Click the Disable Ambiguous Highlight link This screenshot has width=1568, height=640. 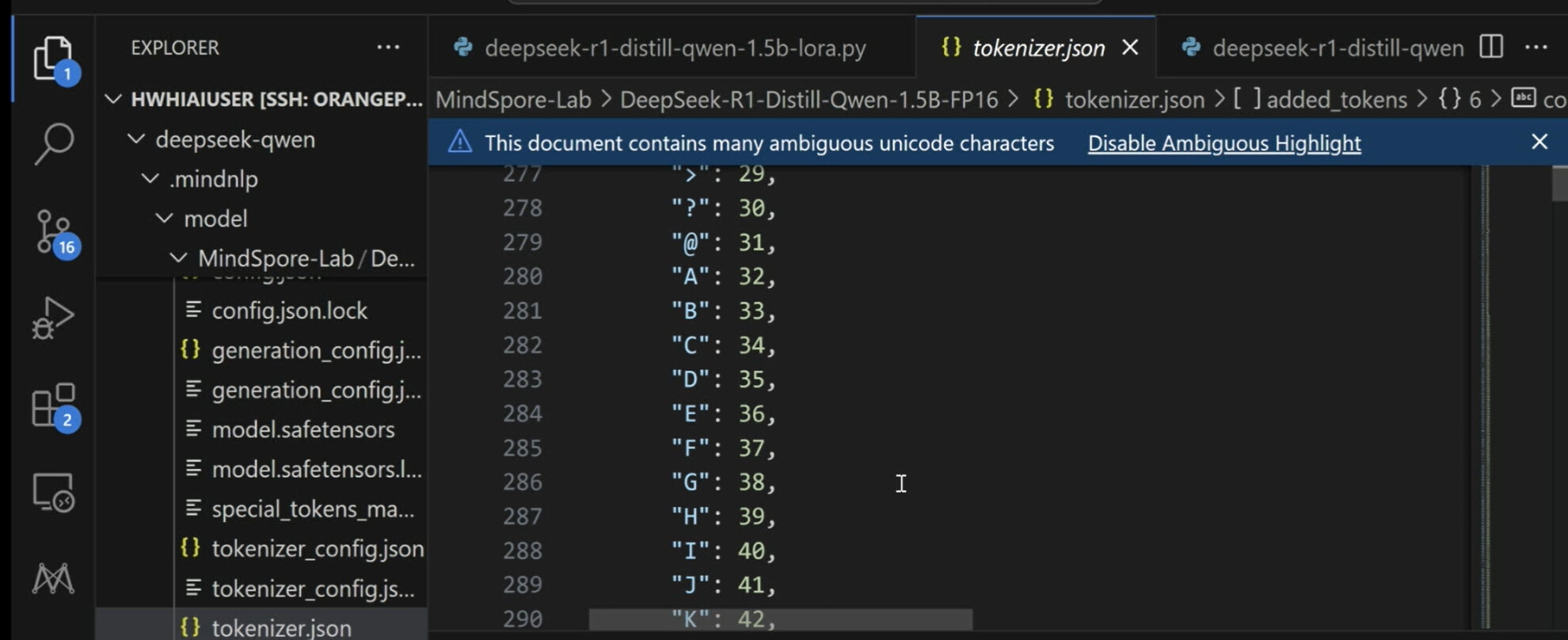[x=1224, y=143]
